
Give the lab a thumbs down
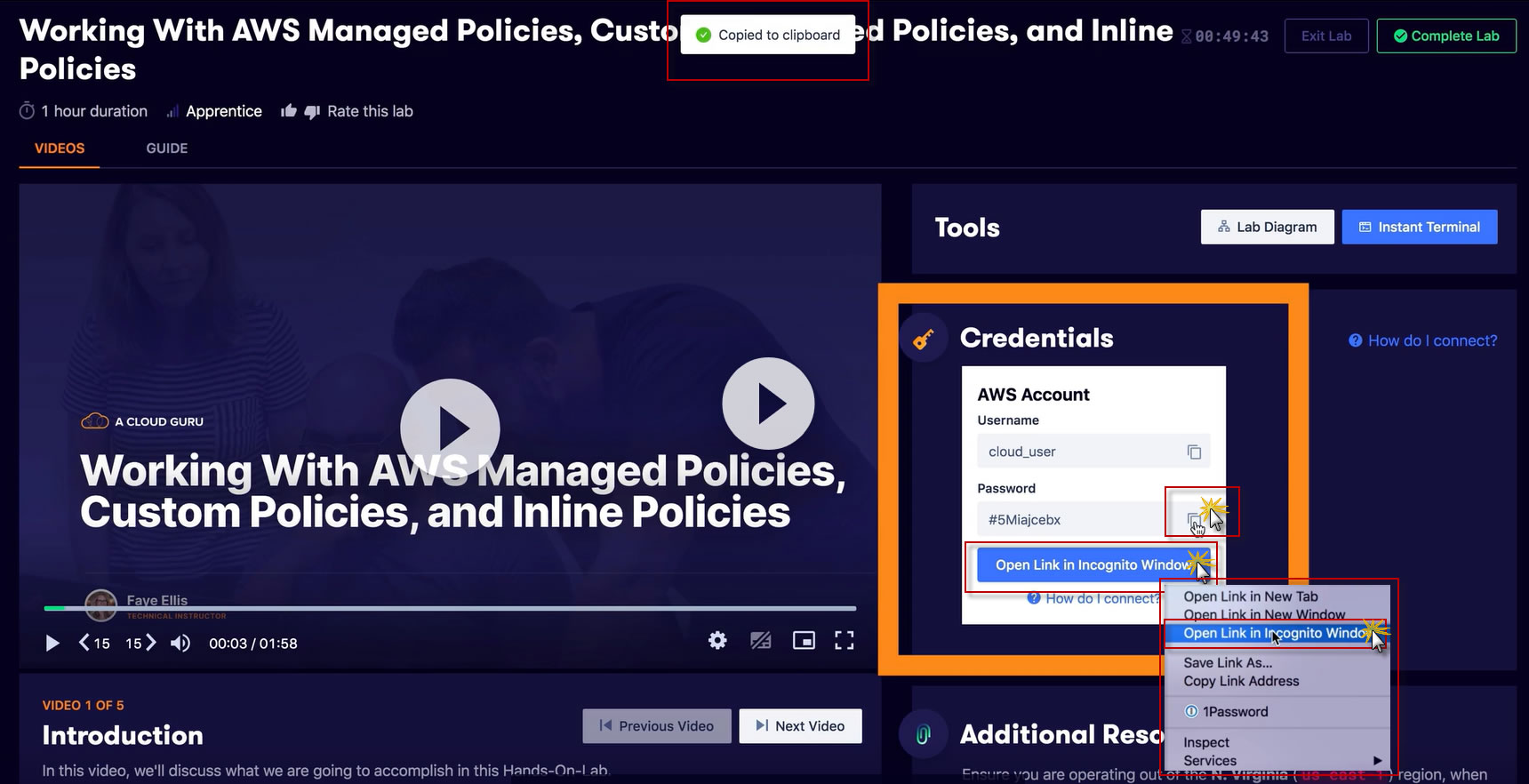coord(312,111)
